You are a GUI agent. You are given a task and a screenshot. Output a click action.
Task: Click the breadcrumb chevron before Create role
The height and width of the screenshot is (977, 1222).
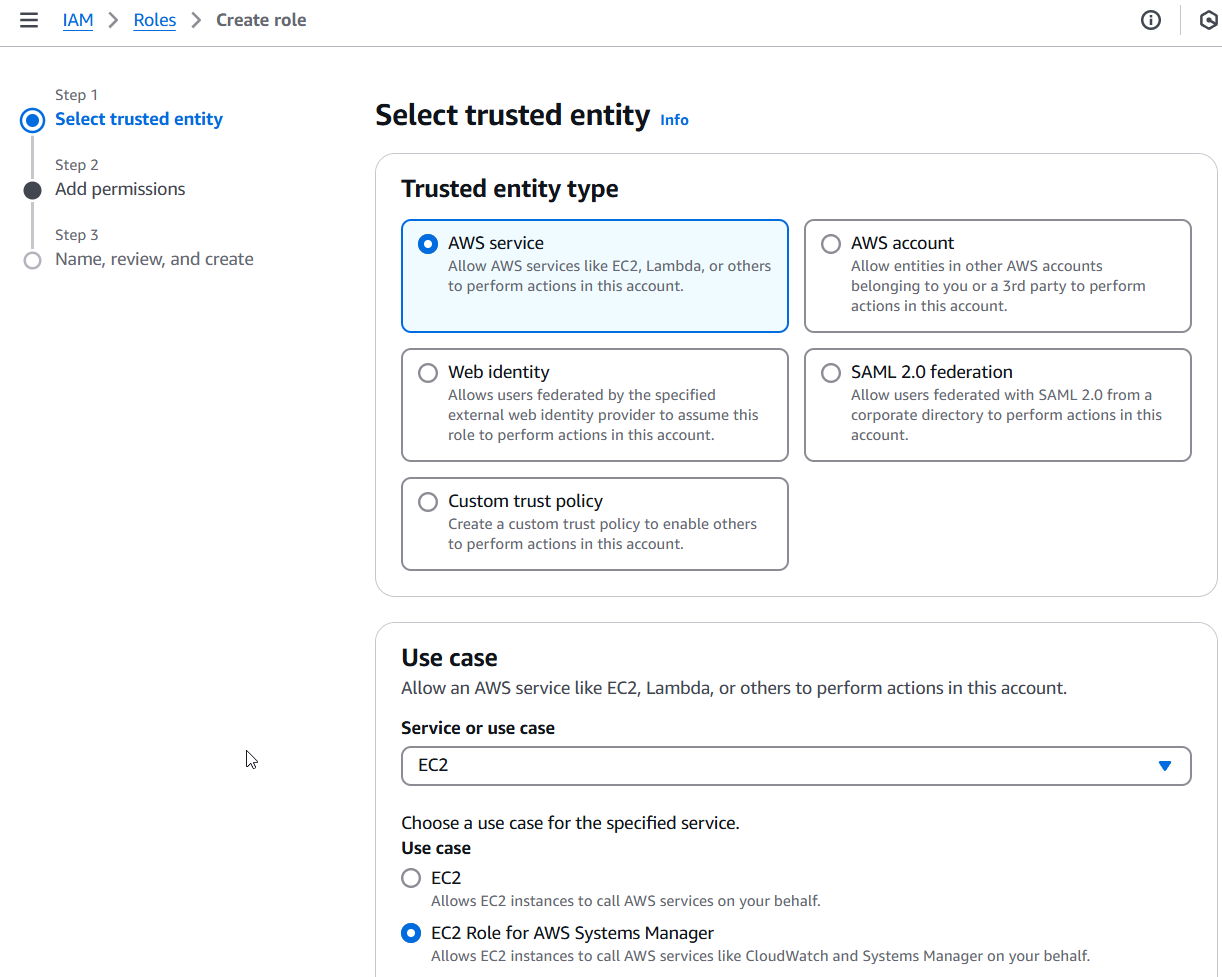[196, 20]
